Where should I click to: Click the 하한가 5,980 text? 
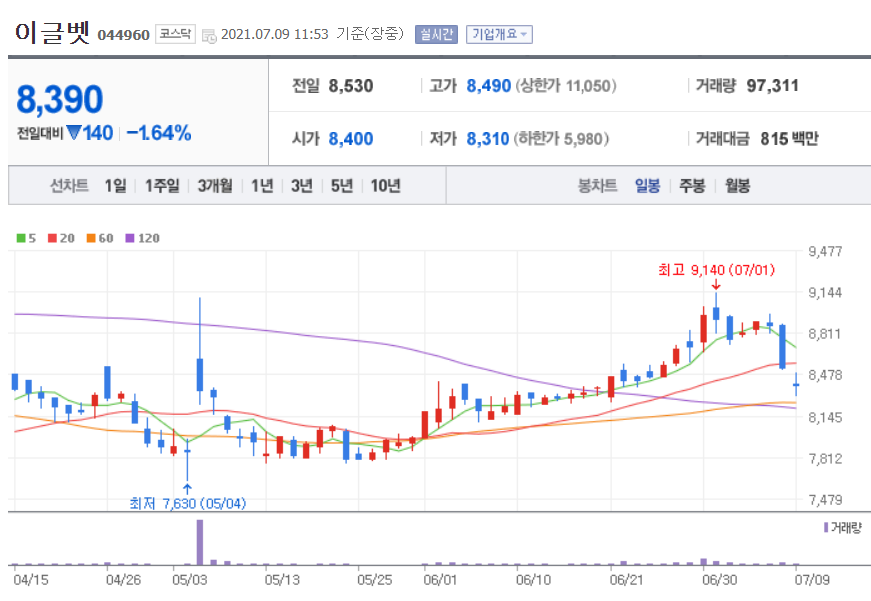click(x=561, y=138)
